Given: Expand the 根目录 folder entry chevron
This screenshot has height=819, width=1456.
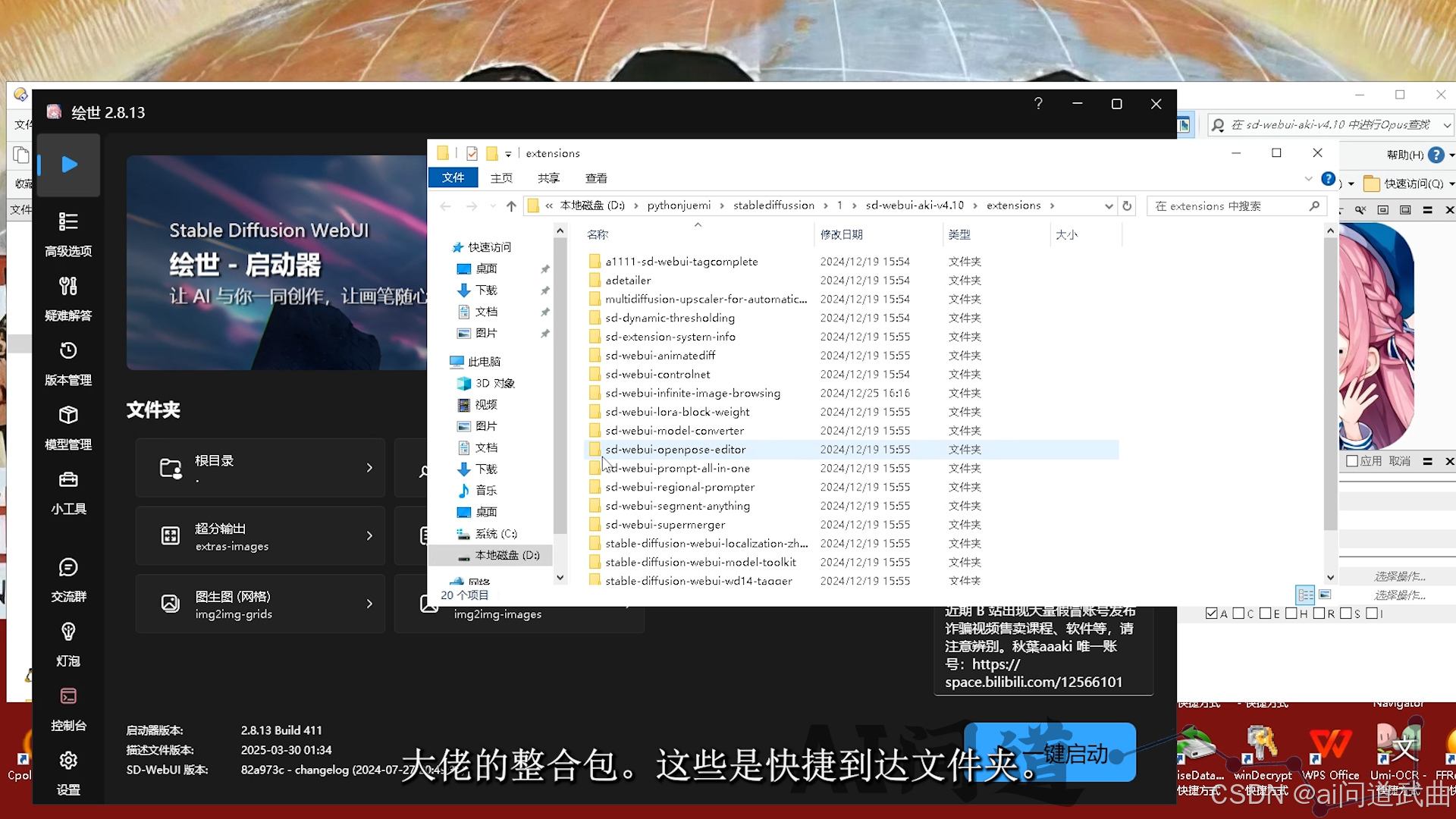Looking at the screenshot, I should tap(369, 468).
